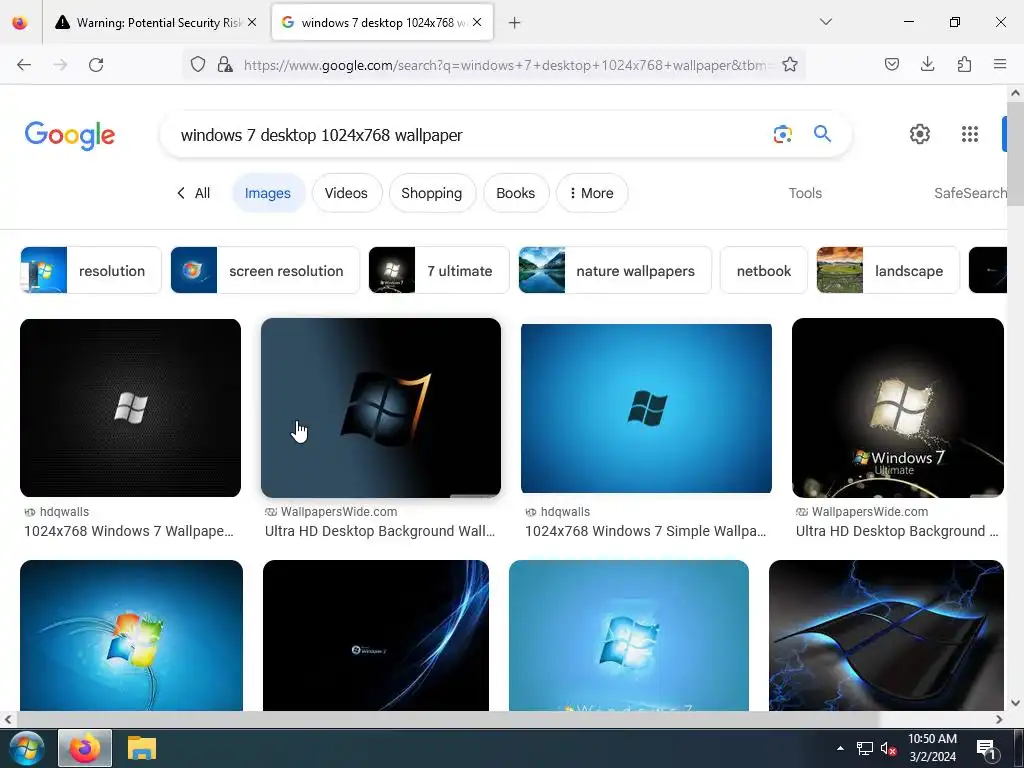Switch to Shopping results
The width and height of the screenshot is (1024, 768).
click(432, 193)
